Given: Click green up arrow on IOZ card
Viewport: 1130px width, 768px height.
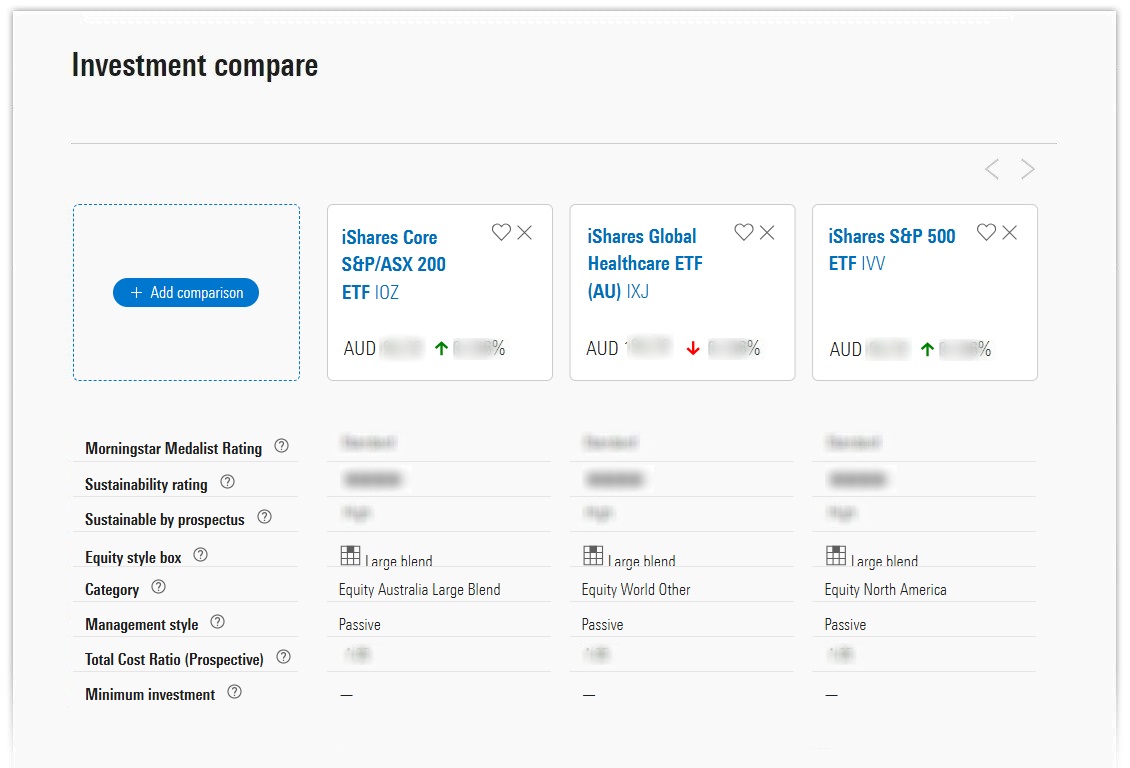Looking at the screenshot, I should tap(442, 349).
